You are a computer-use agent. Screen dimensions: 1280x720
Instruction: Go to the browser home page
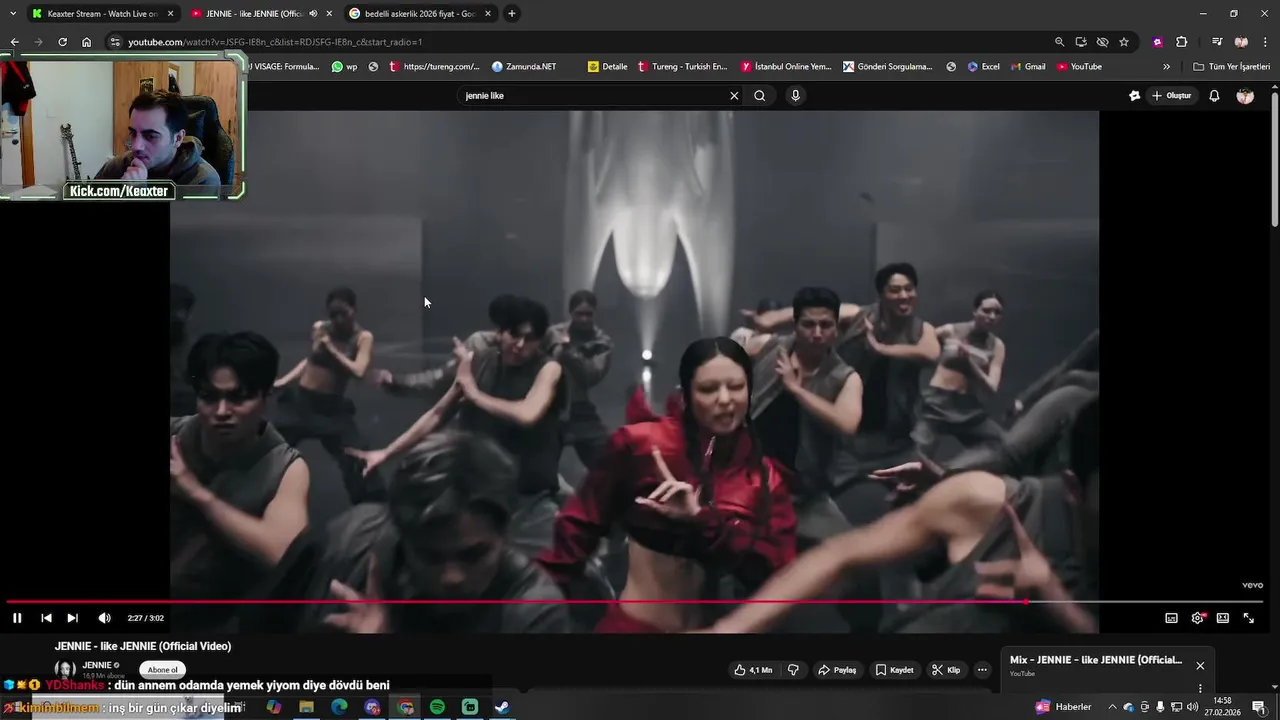click(87, 42)
